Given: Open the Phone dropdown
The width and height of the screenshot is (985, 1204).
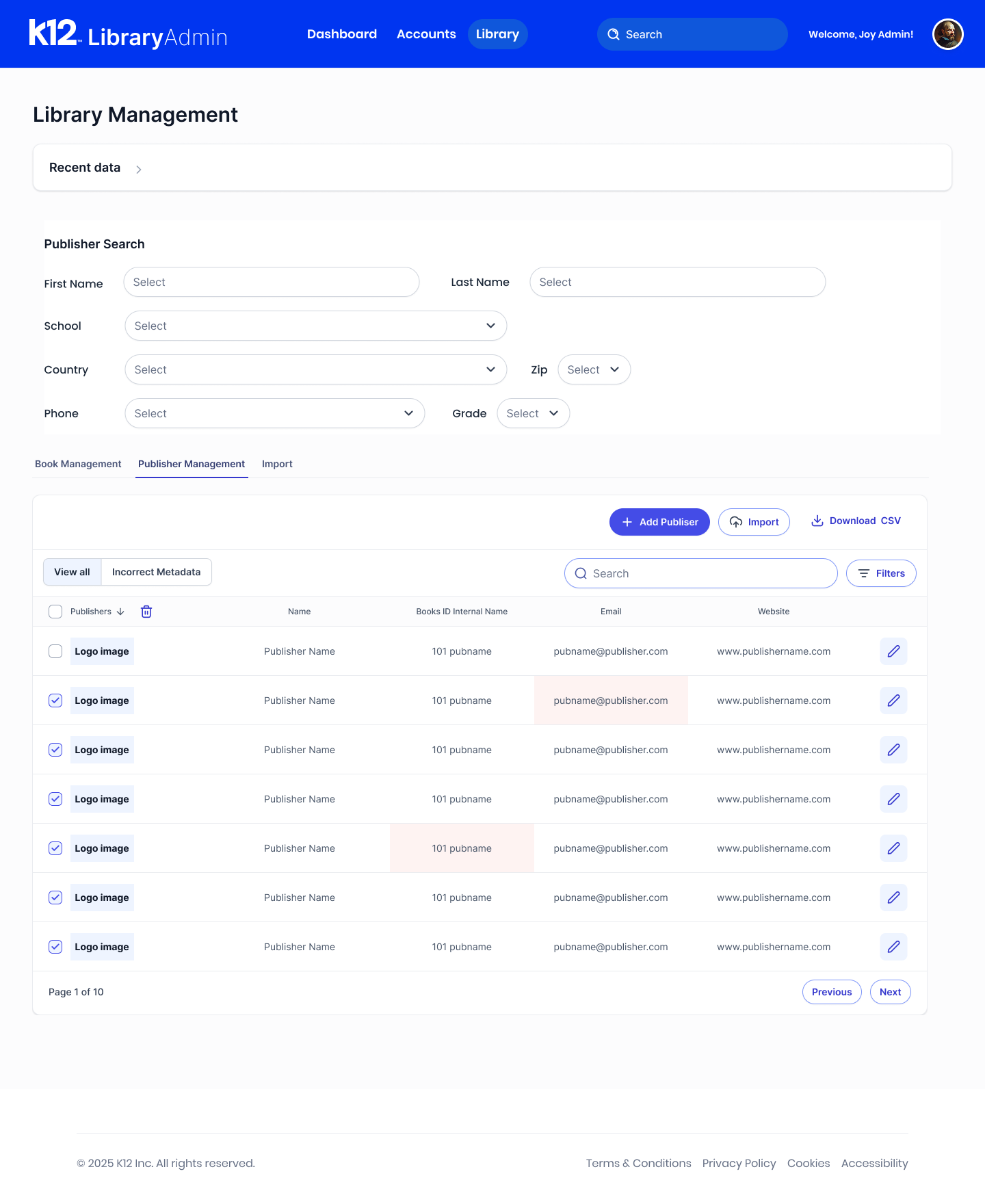Looking at the screenshot, I should (x=275, y=413).
